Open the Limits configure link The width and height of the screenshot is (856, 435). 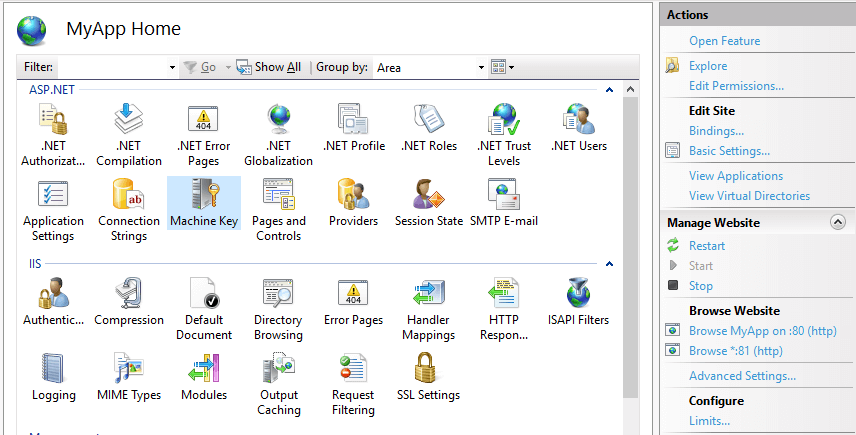709,421
